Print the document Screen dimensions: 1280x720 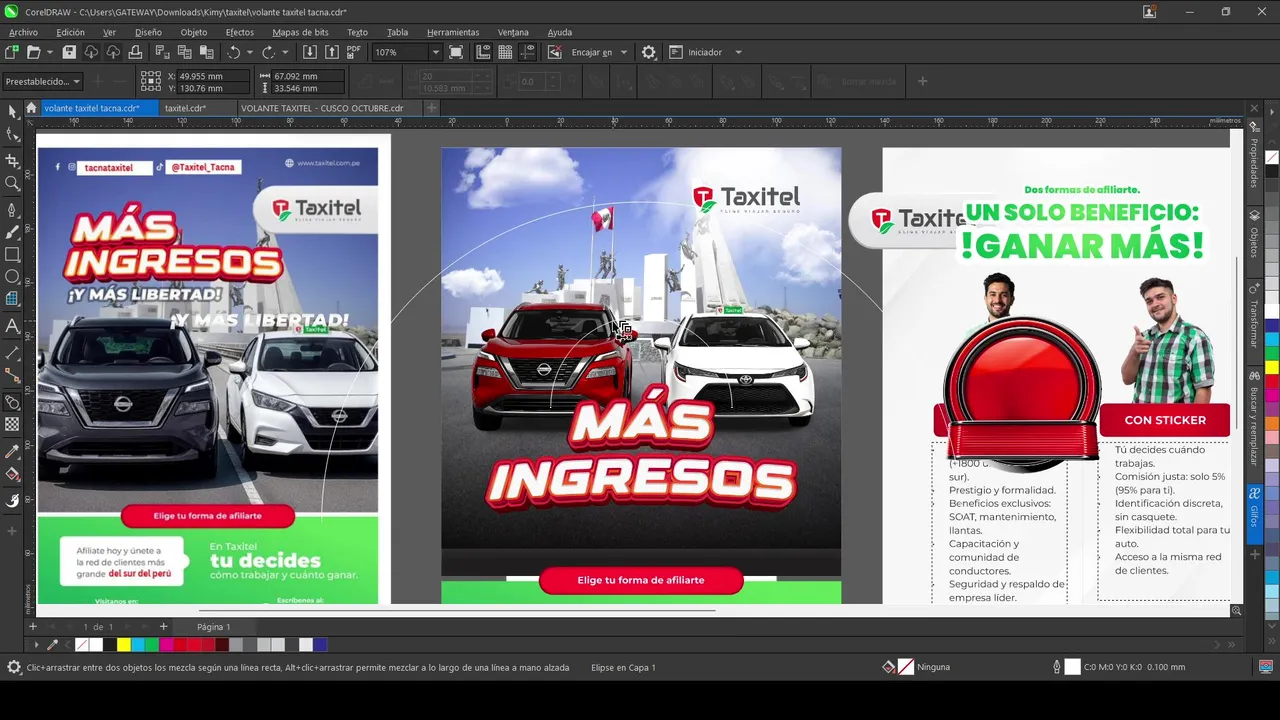[x=135, y=52]
